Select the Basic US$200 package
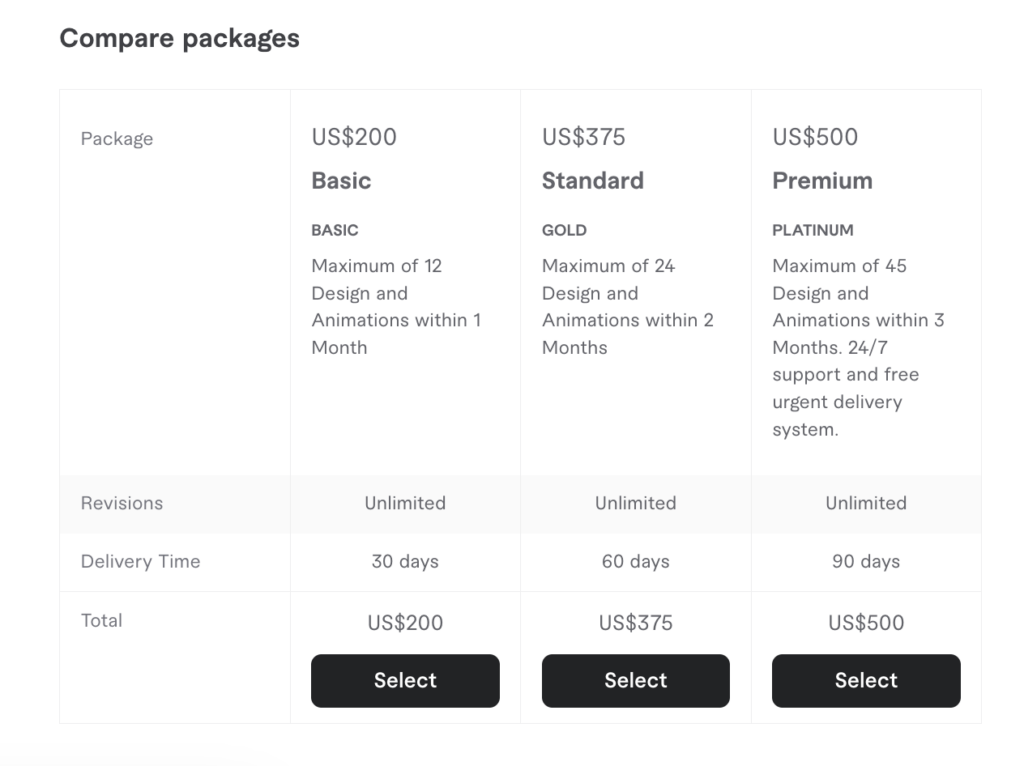The width and height of the screenshot is (1024, 766). pyautogui.click(x=405, y=680)
